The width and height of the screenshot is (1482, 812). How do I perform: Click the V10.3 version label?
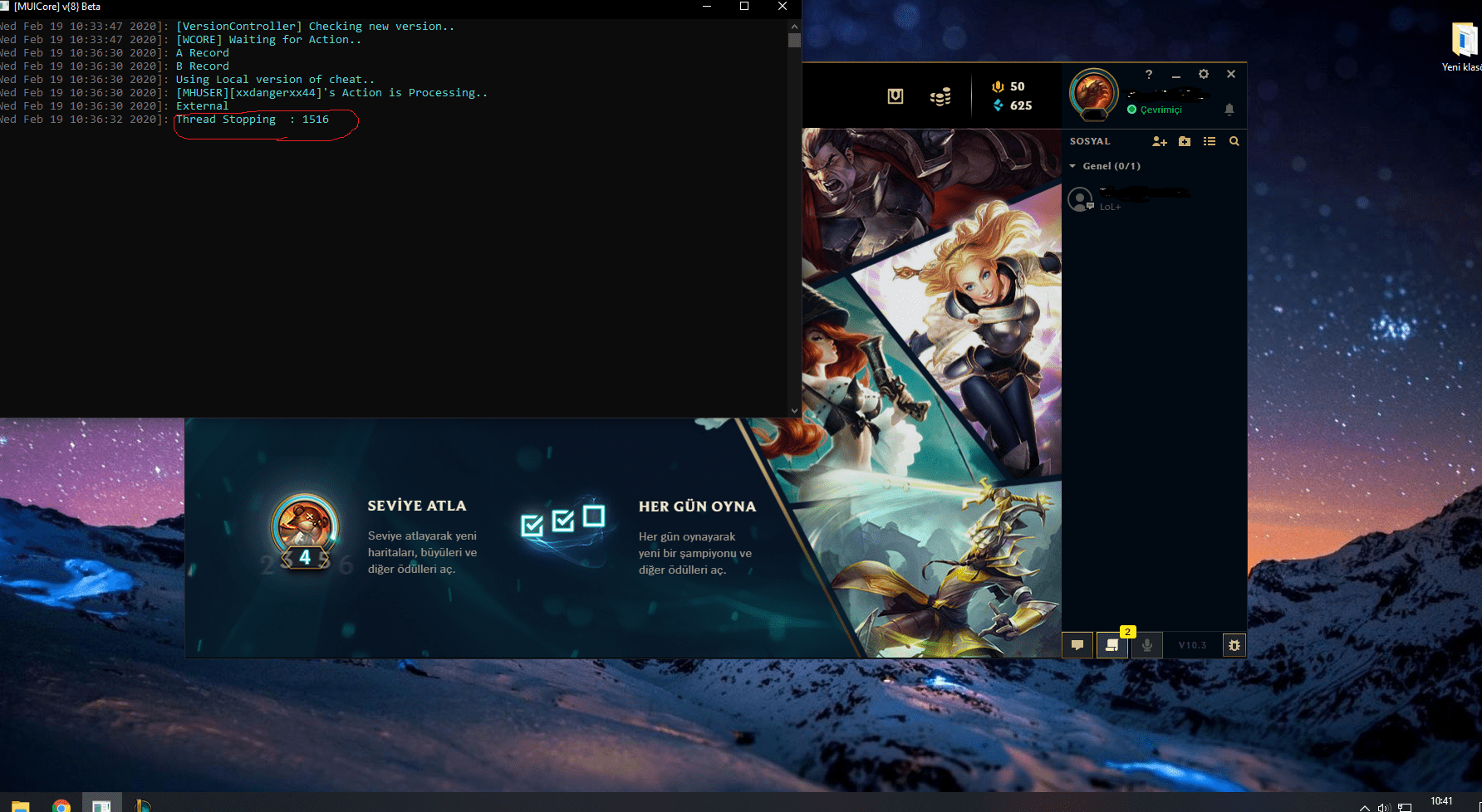click(1192, 645)
